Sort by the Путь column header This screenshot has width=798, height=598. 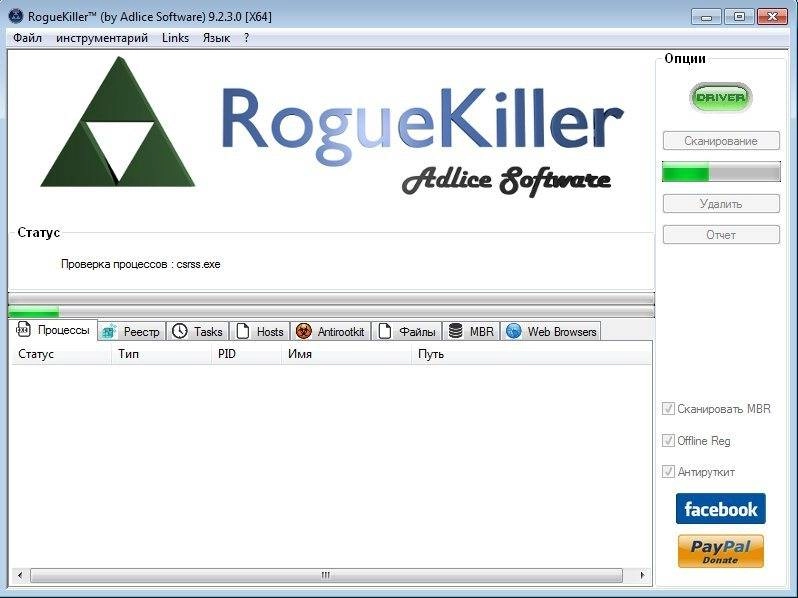pos(531,354)
